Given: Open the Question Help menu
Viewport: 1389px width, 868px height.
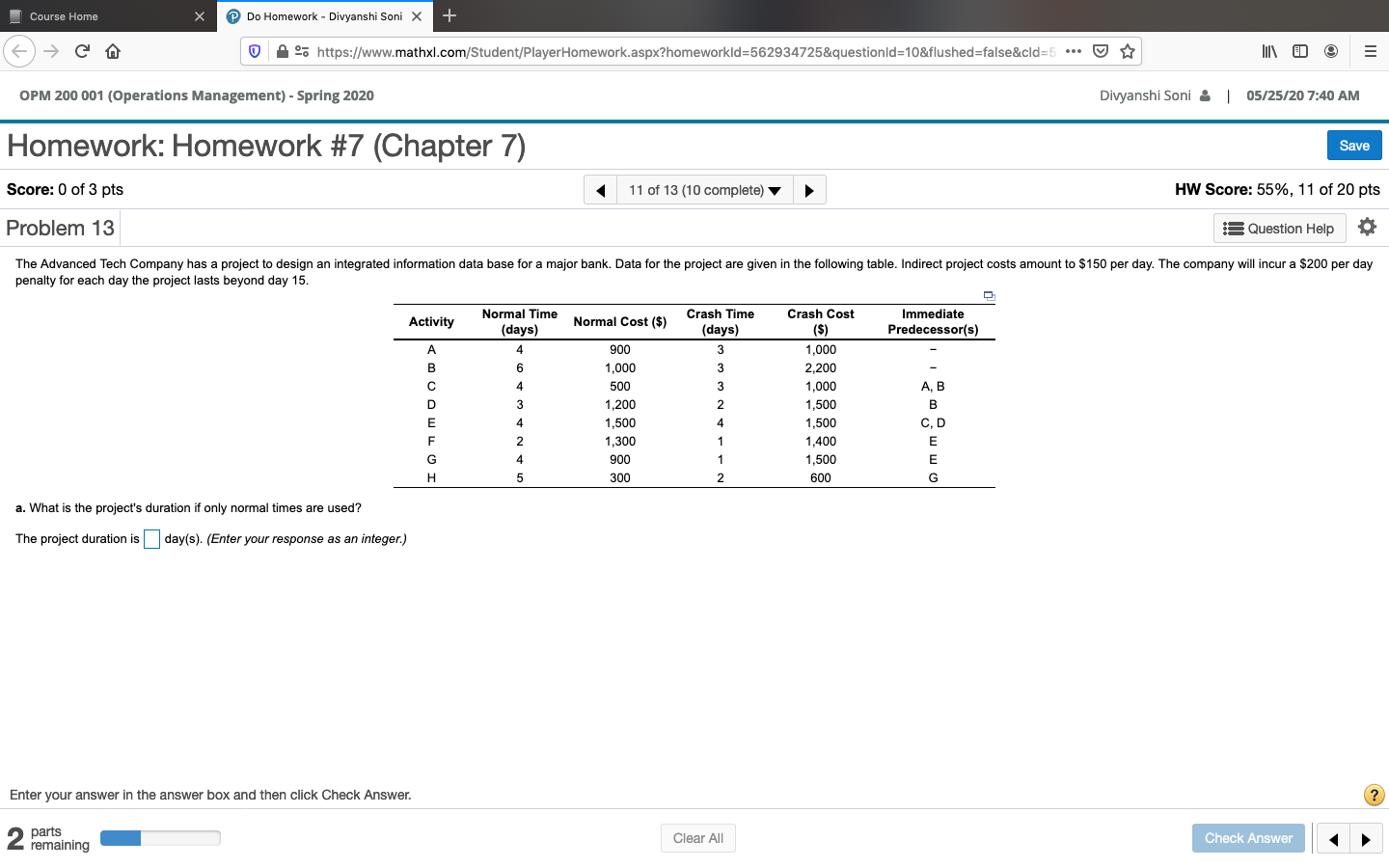Looking at the screenshot, I should coord(1279,228).
